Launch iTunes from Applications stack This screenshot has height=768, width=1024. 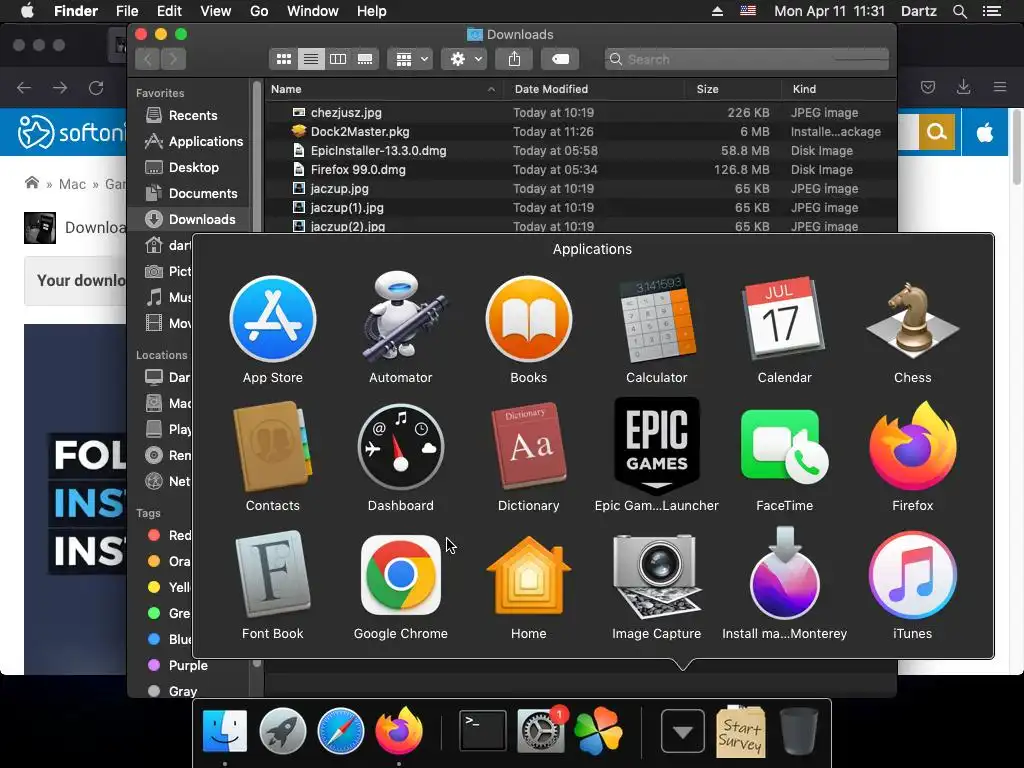click(912, 575)
